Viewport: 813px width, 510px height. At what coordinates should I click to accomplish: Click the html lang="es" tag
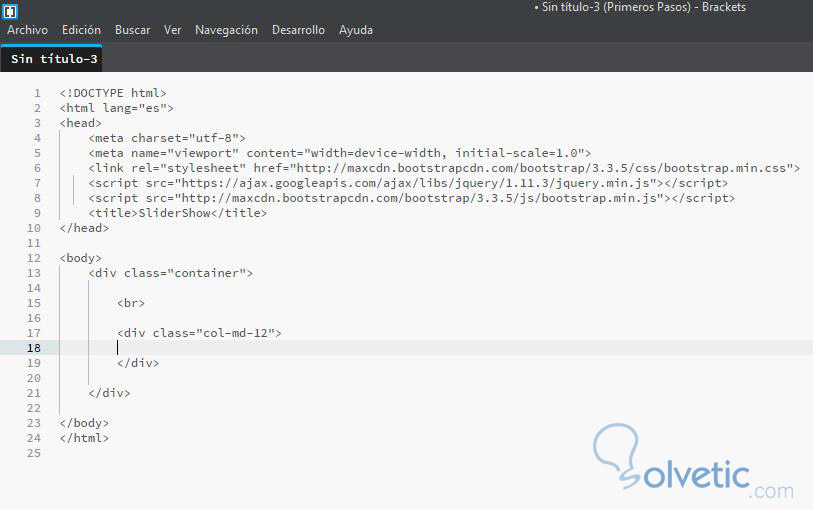pyautogui.click(x=117, y=108)
